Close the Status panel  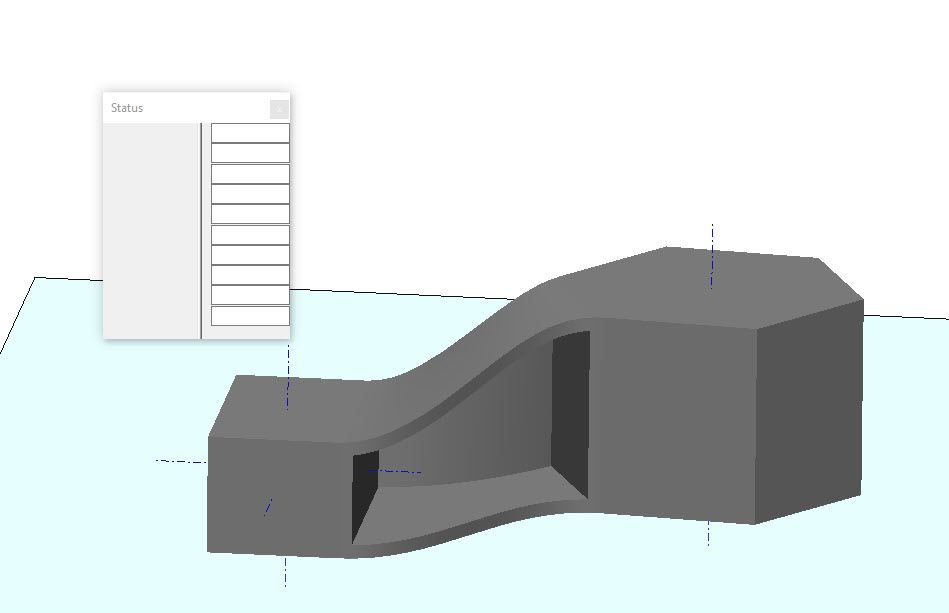point(279,110)
